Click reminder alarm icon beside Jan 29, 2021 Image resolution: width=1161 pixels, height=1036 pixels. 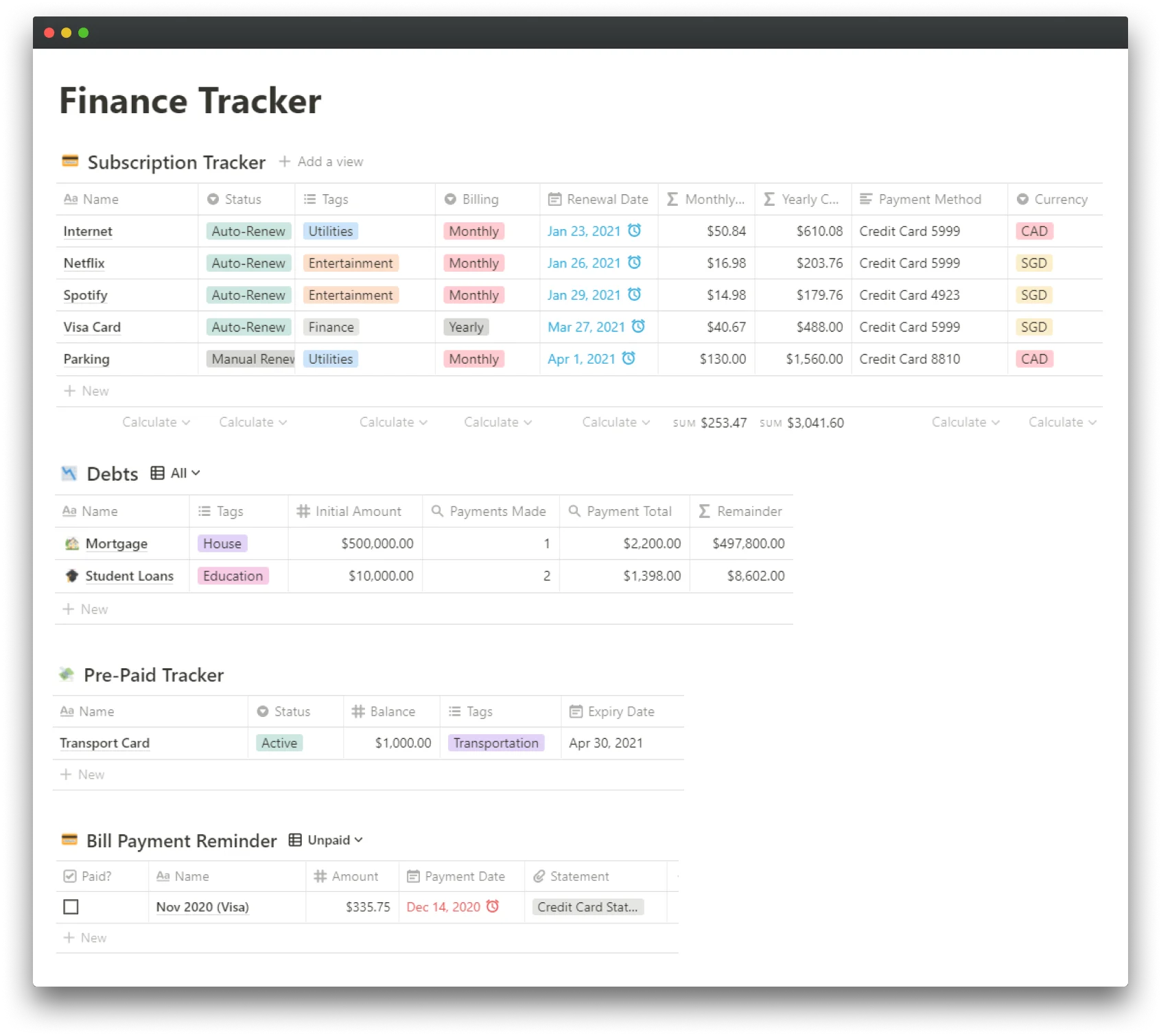(x=635, y=294)
